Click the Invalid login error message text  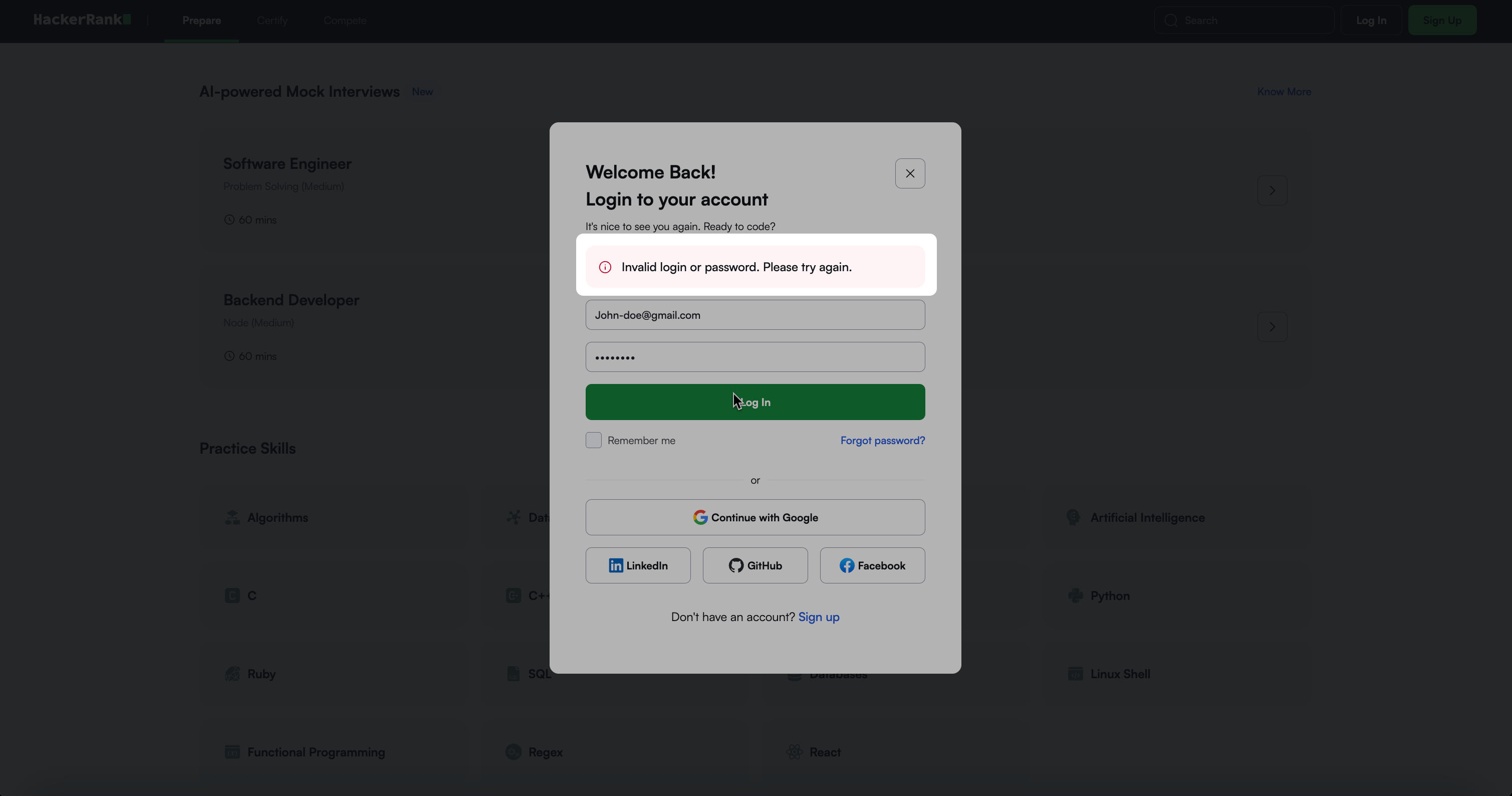pos(736,267)
